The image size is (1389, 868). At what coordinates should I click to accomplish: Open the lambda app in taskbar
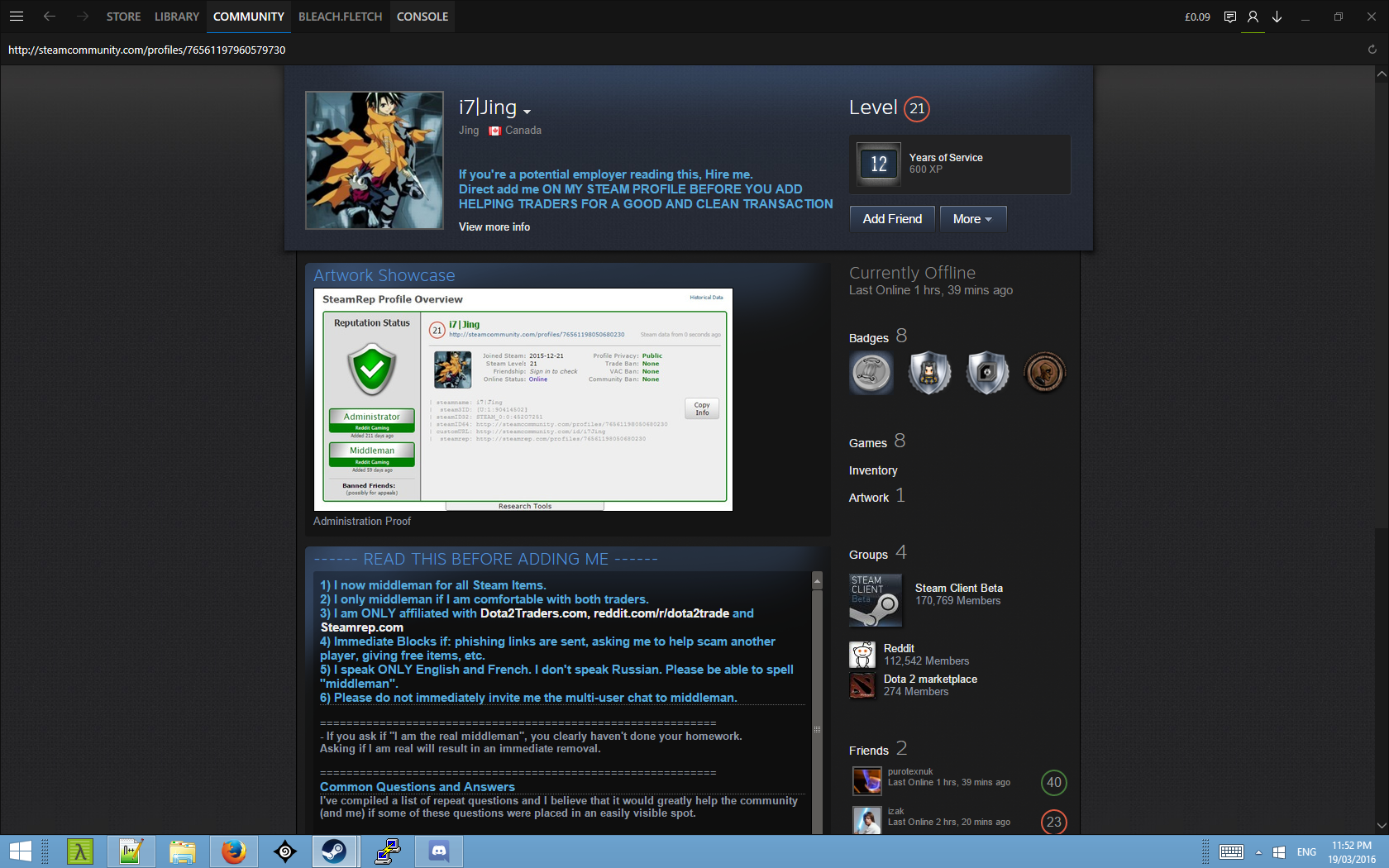point(80,851)
